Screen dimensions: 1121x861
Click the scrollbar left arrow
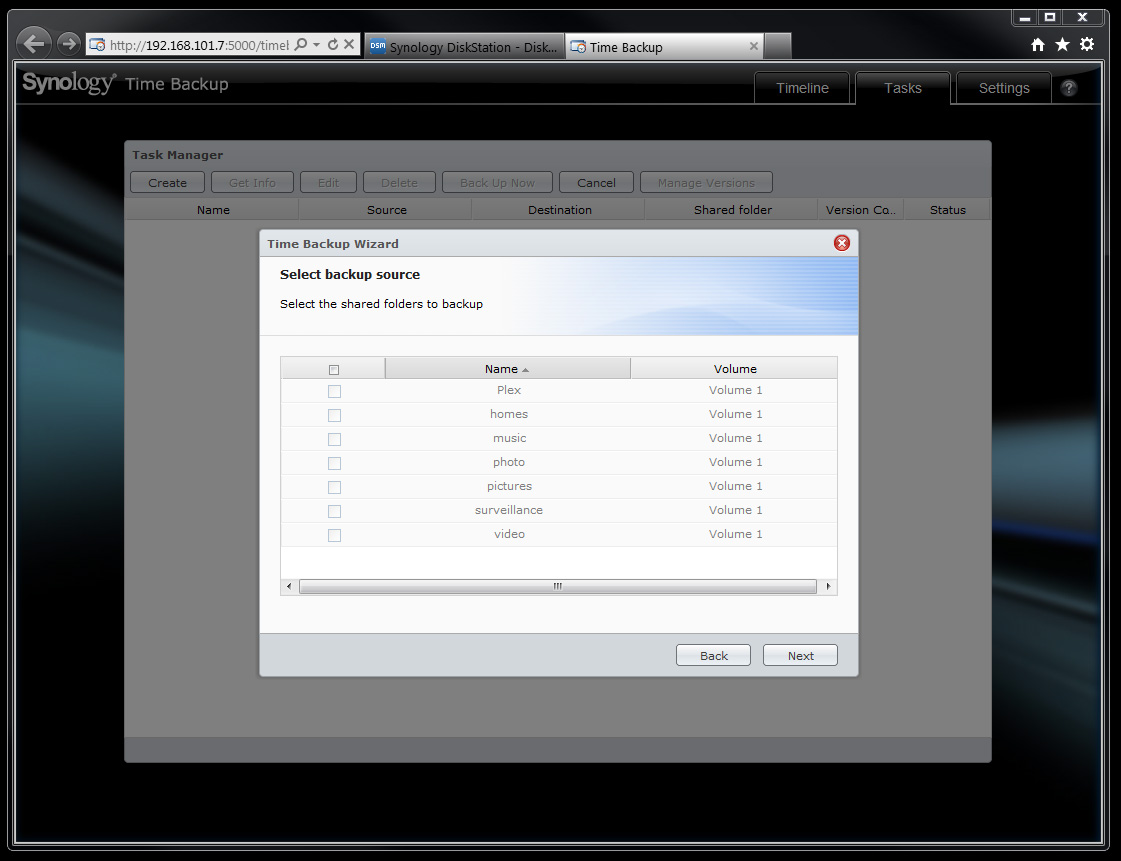coord(289,586)
